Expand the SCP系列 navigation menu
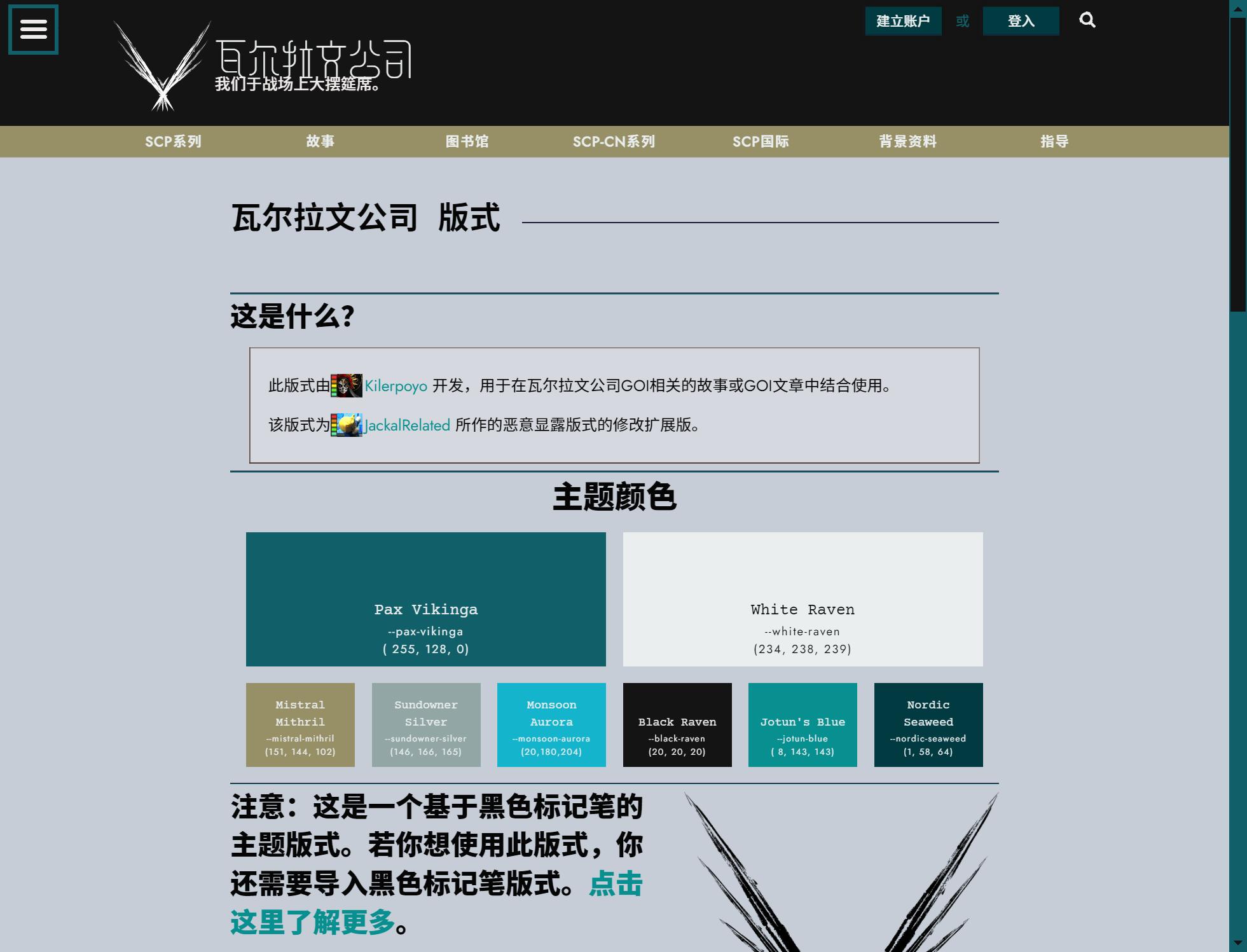The image size is (1247, 952). [x=173, y=142]
